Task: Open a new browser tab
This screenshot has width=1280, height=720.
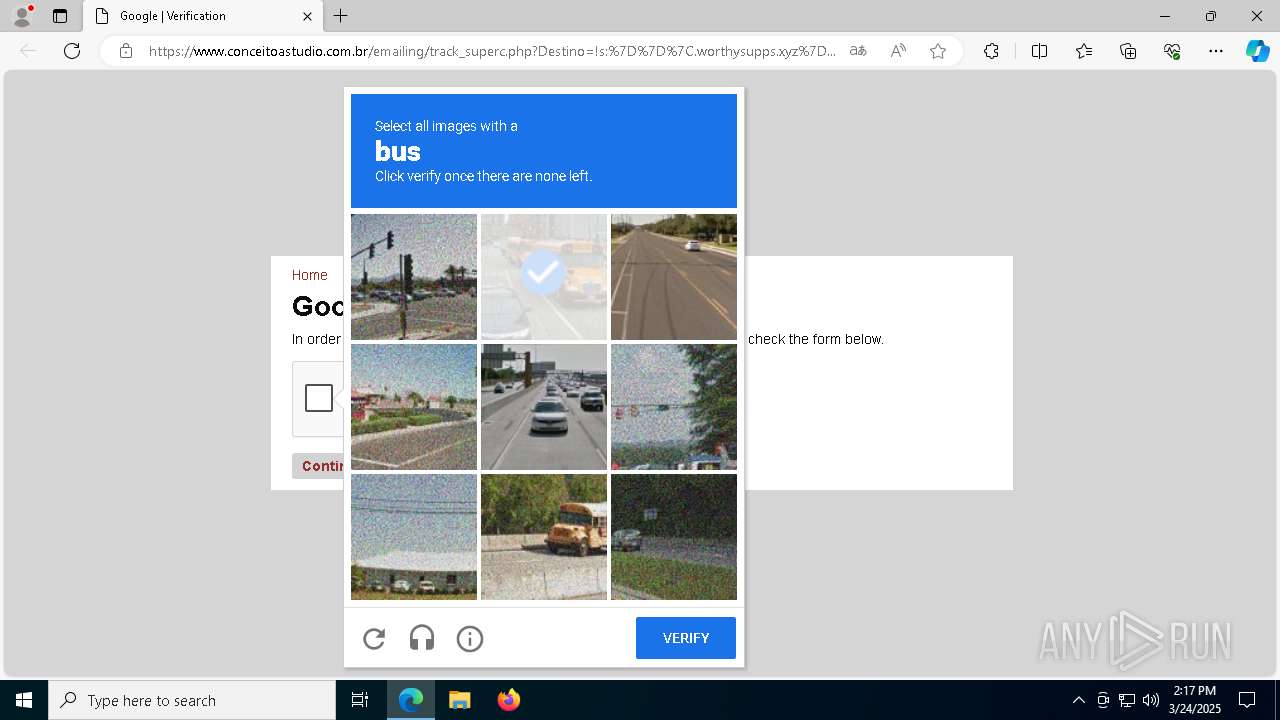Action: (341, 16)
